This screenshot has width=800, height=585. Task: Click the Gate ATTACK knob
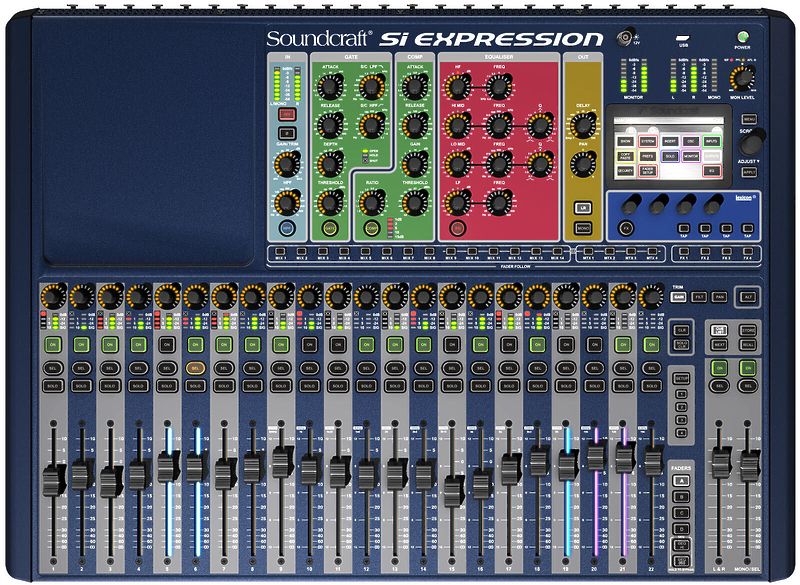[x=330, y=86]
